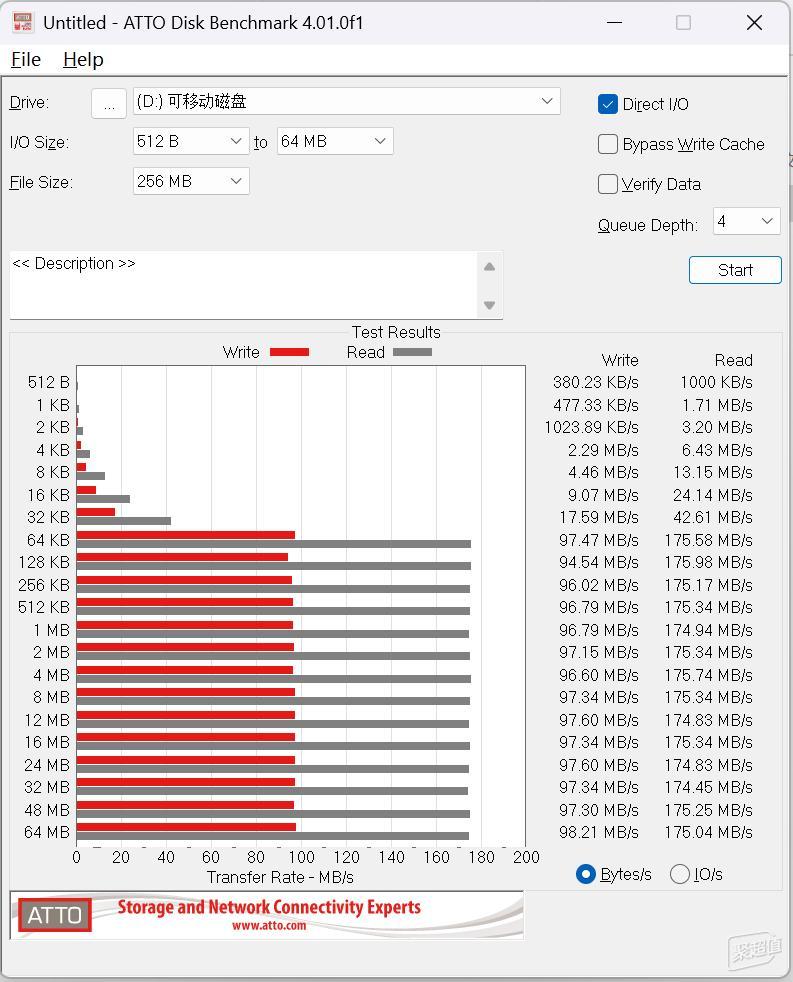Image resolution: width=793 pixels, height=982 pixels.
Task: Click the '1023.89 KB/s' write value
Action: point(591,427)
